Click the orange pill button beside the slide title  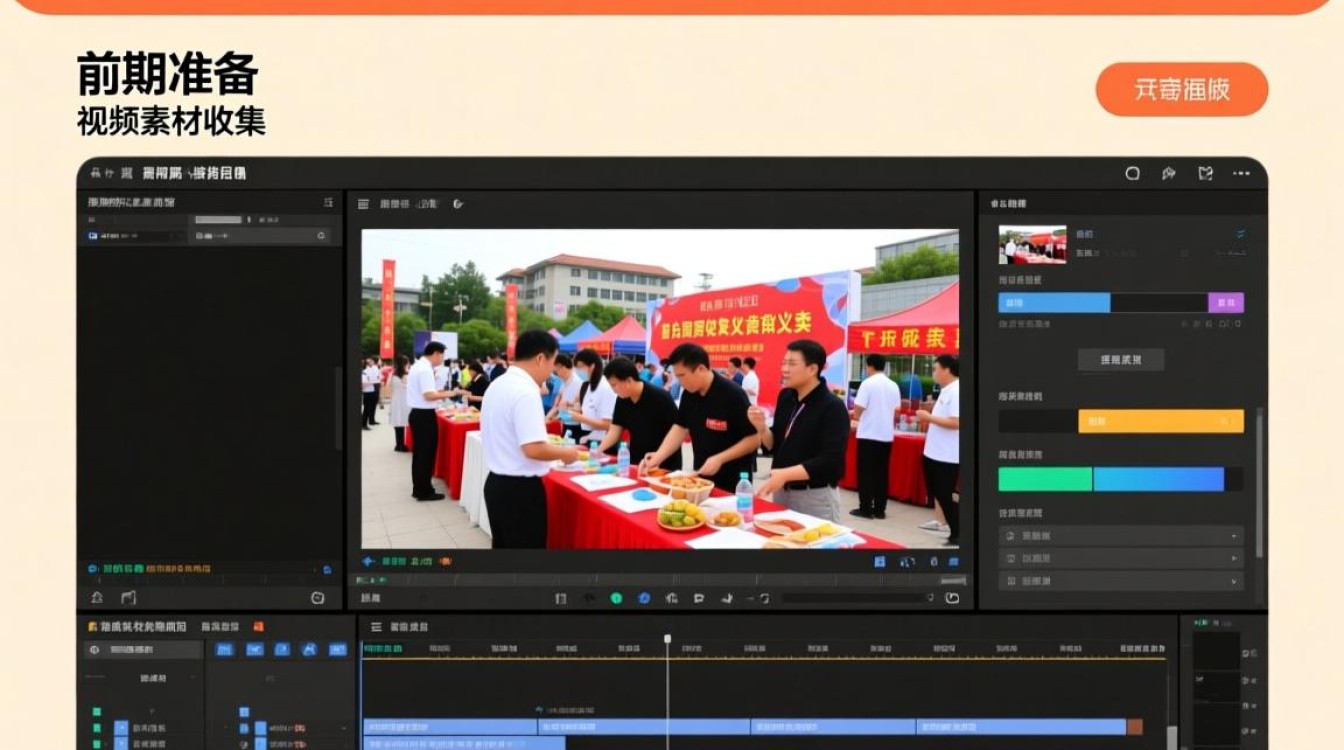[1182, 90]
